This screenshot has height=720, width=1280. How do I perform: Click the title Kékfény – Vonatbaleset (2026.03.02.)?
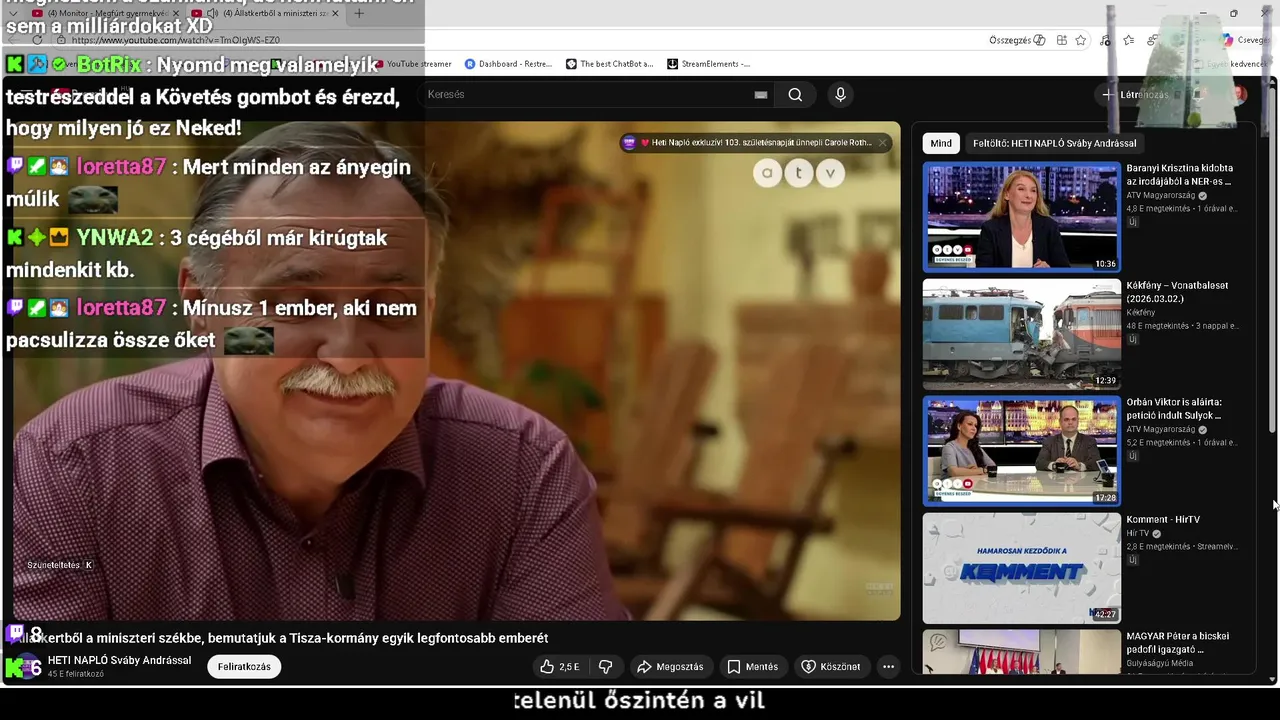pyautogui.click(x=1177, y=292)
